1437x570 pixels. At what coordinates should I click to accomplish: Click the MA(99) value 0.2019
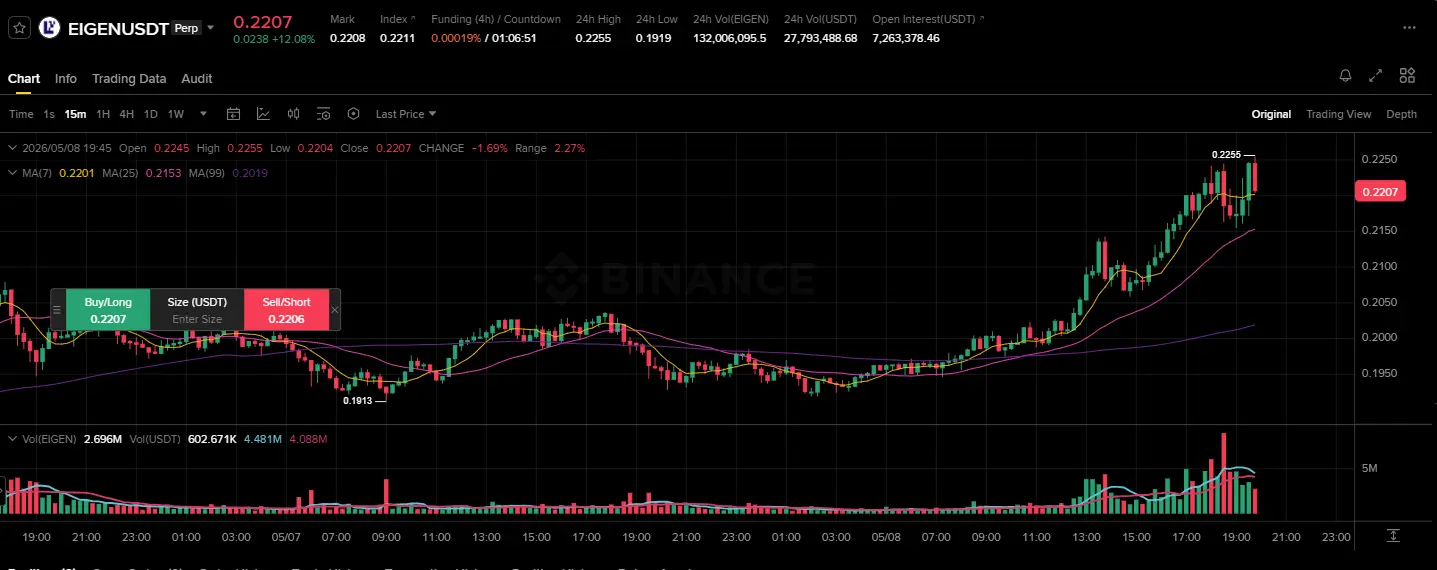click(250, 173)
